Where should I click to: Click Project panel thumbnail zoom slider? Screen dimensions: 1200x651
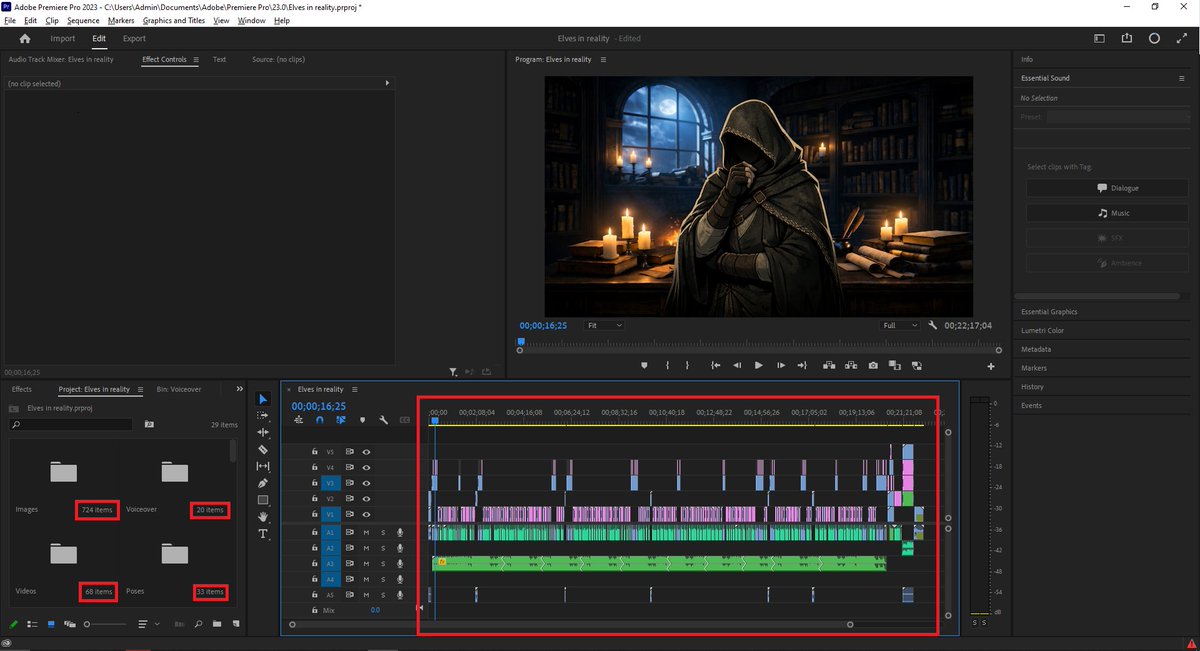[x=105, y=624]
